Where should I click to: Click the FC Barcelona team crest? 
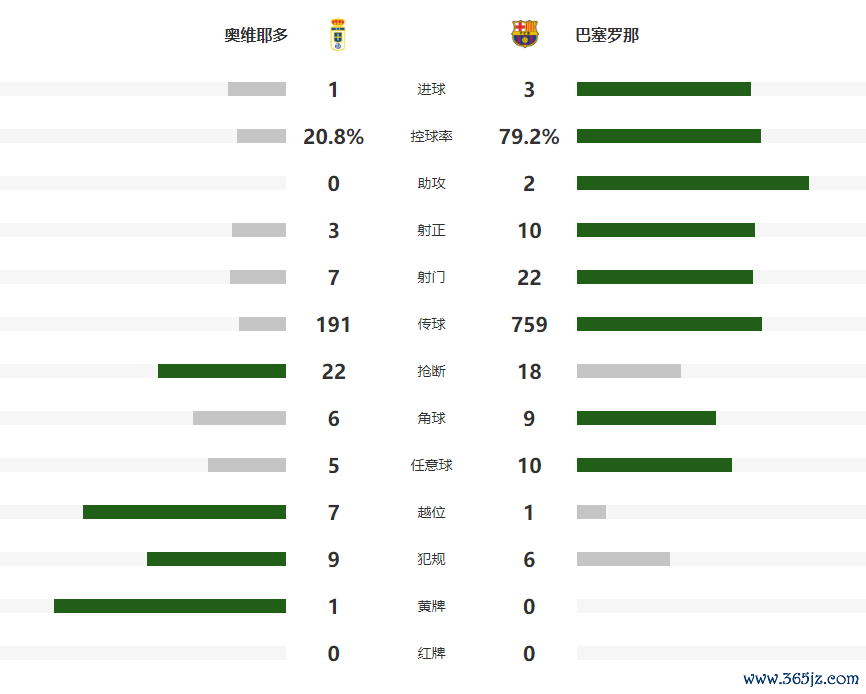click(524, 35)
